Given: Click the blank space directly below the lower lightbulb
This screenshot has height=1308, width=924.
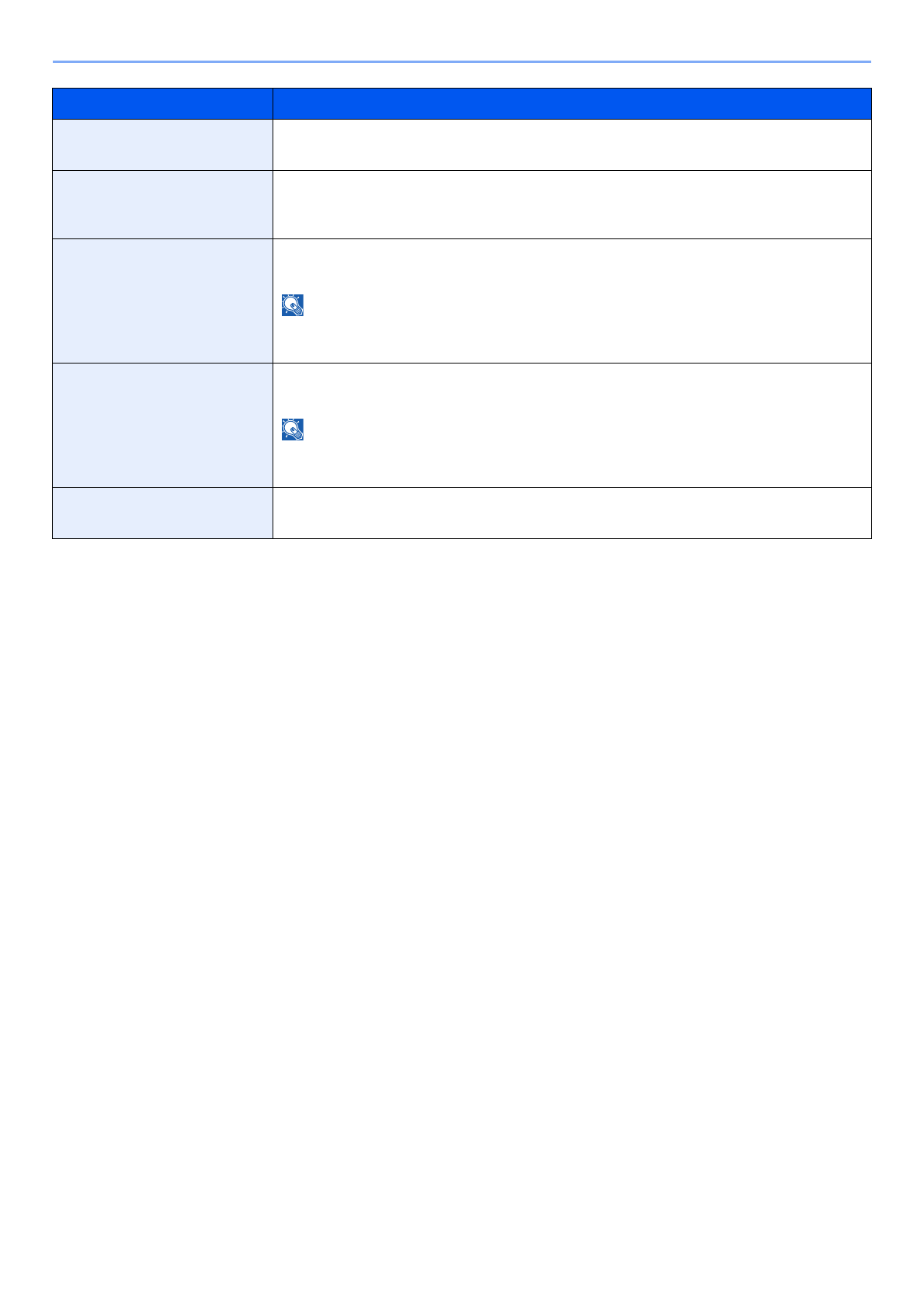Looking at the screenshot, I should point(293,464).
